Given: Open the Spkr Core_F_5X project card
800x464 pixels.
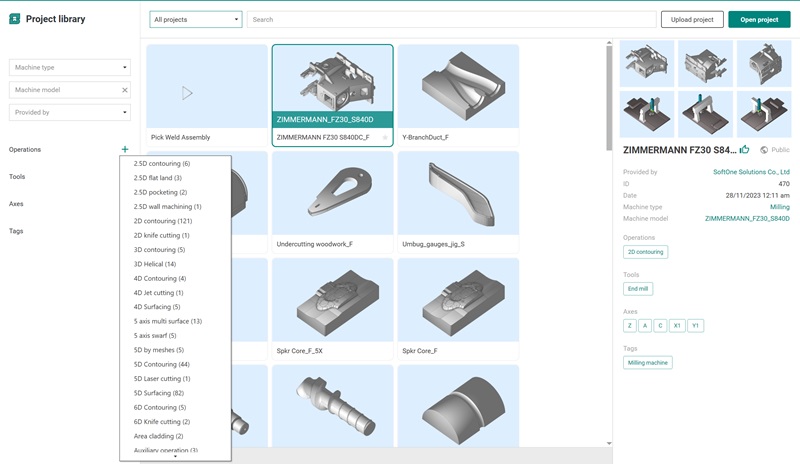Looking at the screenshot, I should click(333, 309).
